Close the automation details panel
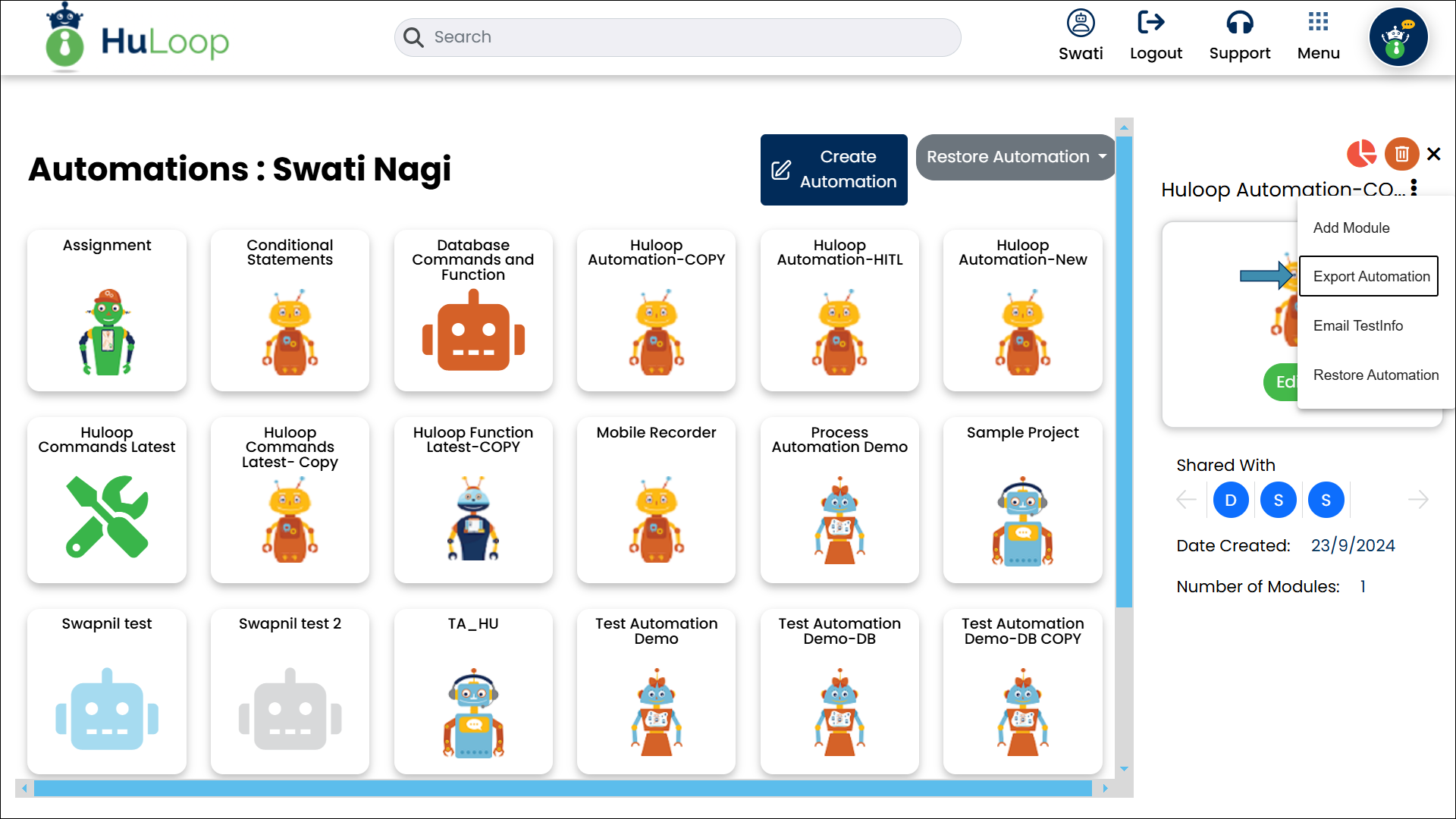Viewport: 1456px width, 819px height. pos(1433,154)
